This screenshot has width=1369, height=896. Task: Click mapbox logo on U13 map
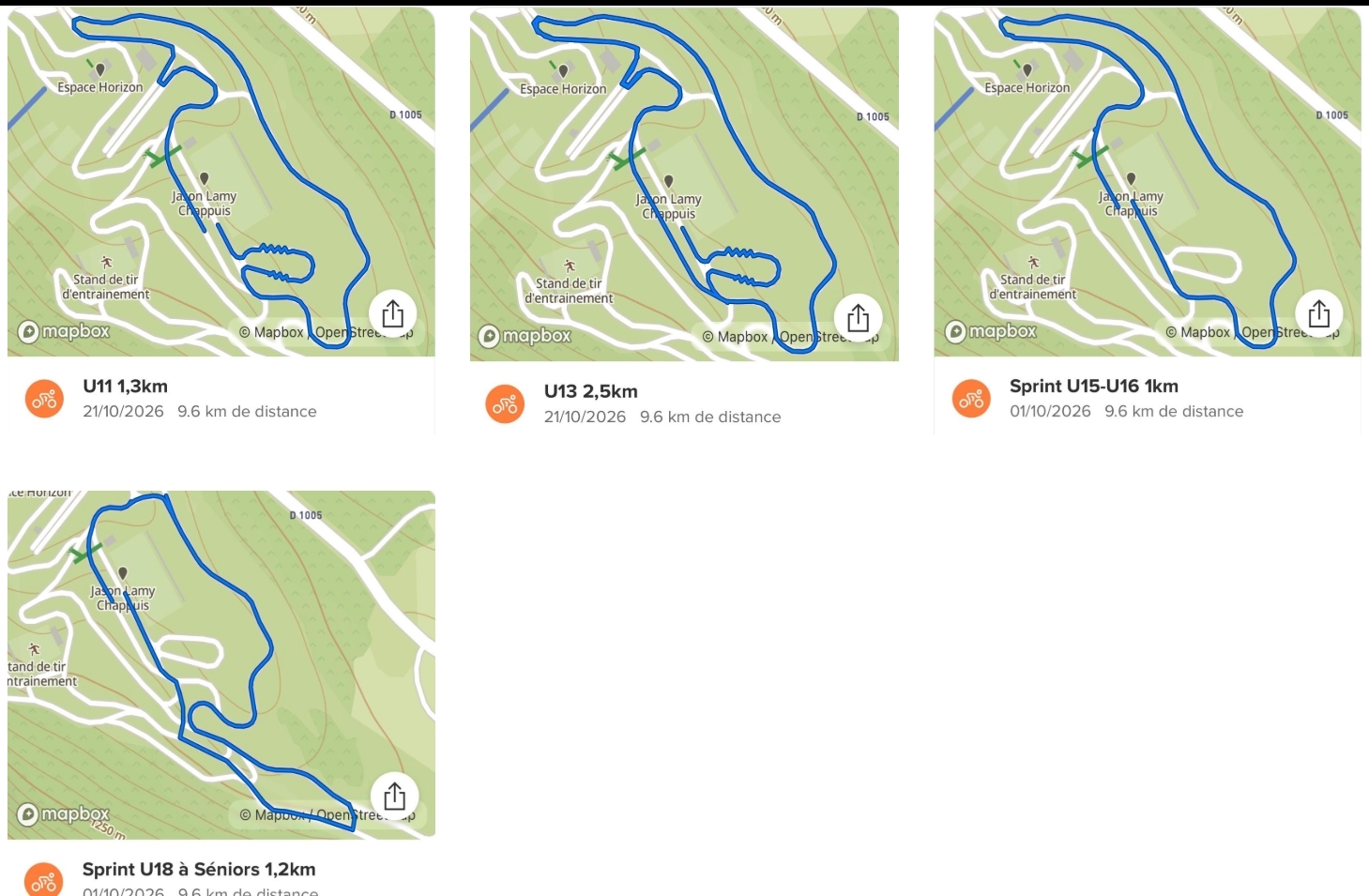[x=525, y=336]
